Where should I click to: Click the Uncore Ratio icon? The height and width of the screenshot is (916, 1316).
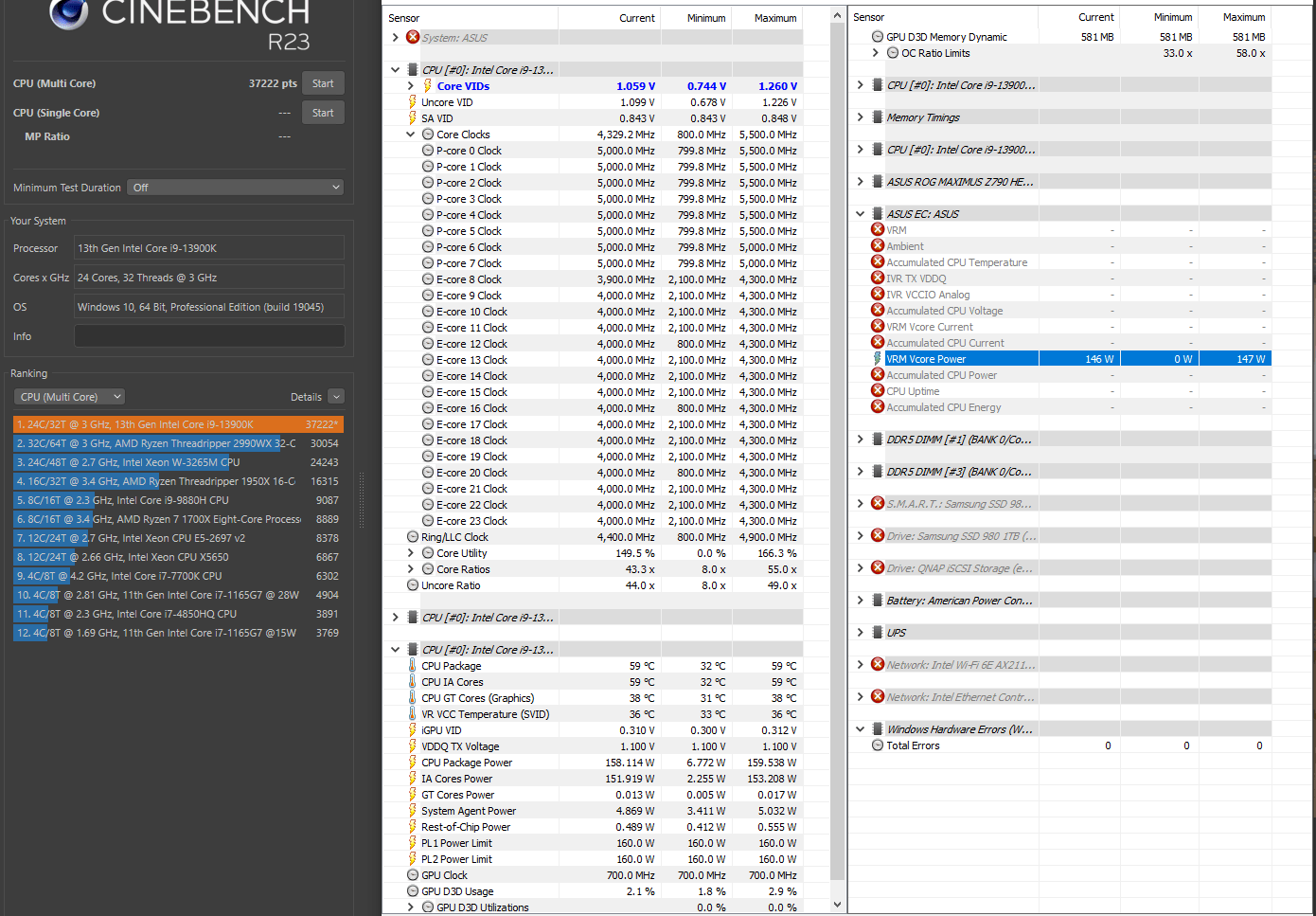pos(413,585)
